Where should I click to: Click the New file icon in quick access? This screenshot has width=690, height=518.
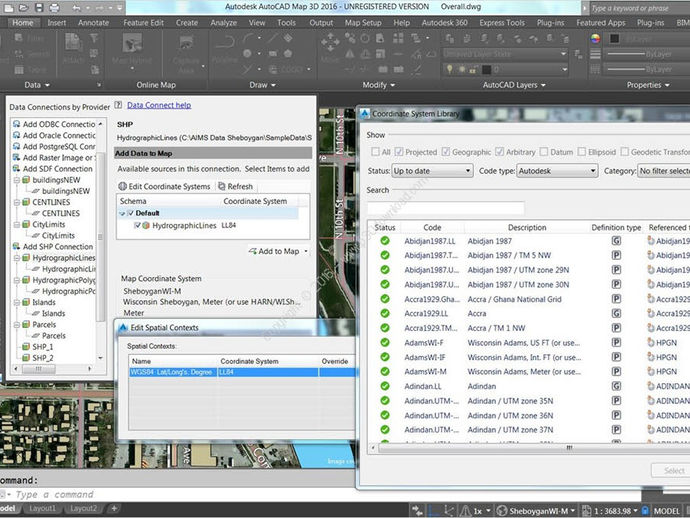click(x=9, y=7)
